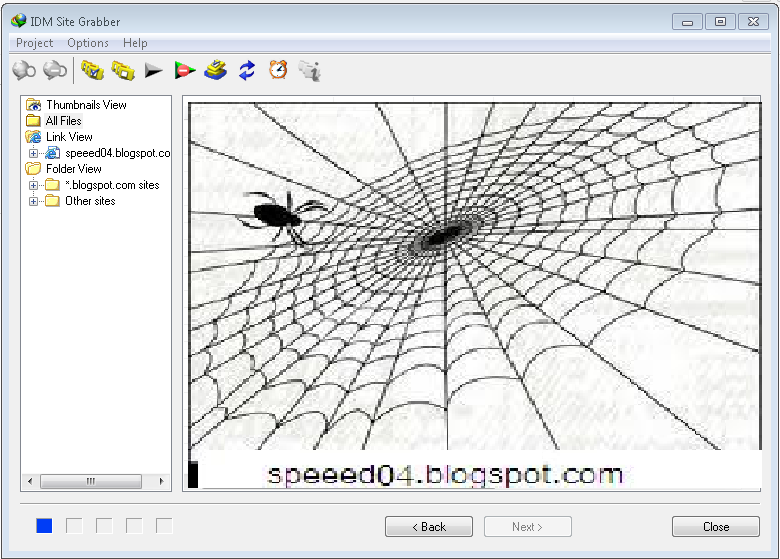The width and height of the screenshot is (780, 559).
Task: Click the fourth step indicator square
Action: point(134,526)
